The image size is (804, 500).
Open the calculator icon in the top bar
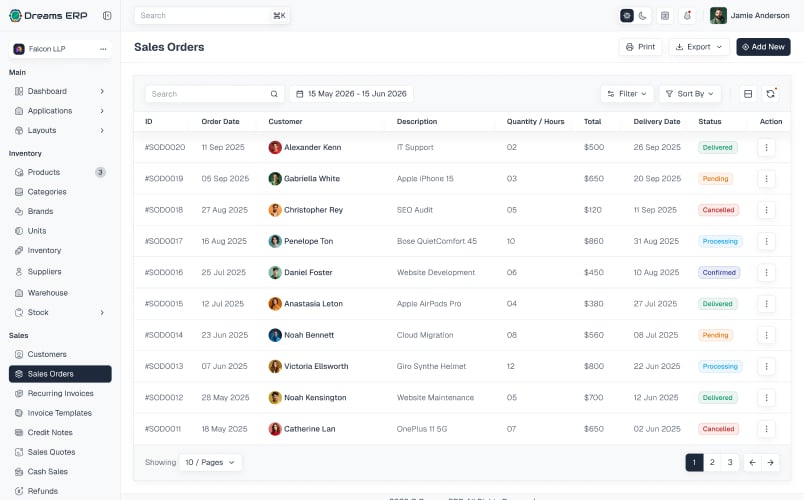[x=665, y=16]
